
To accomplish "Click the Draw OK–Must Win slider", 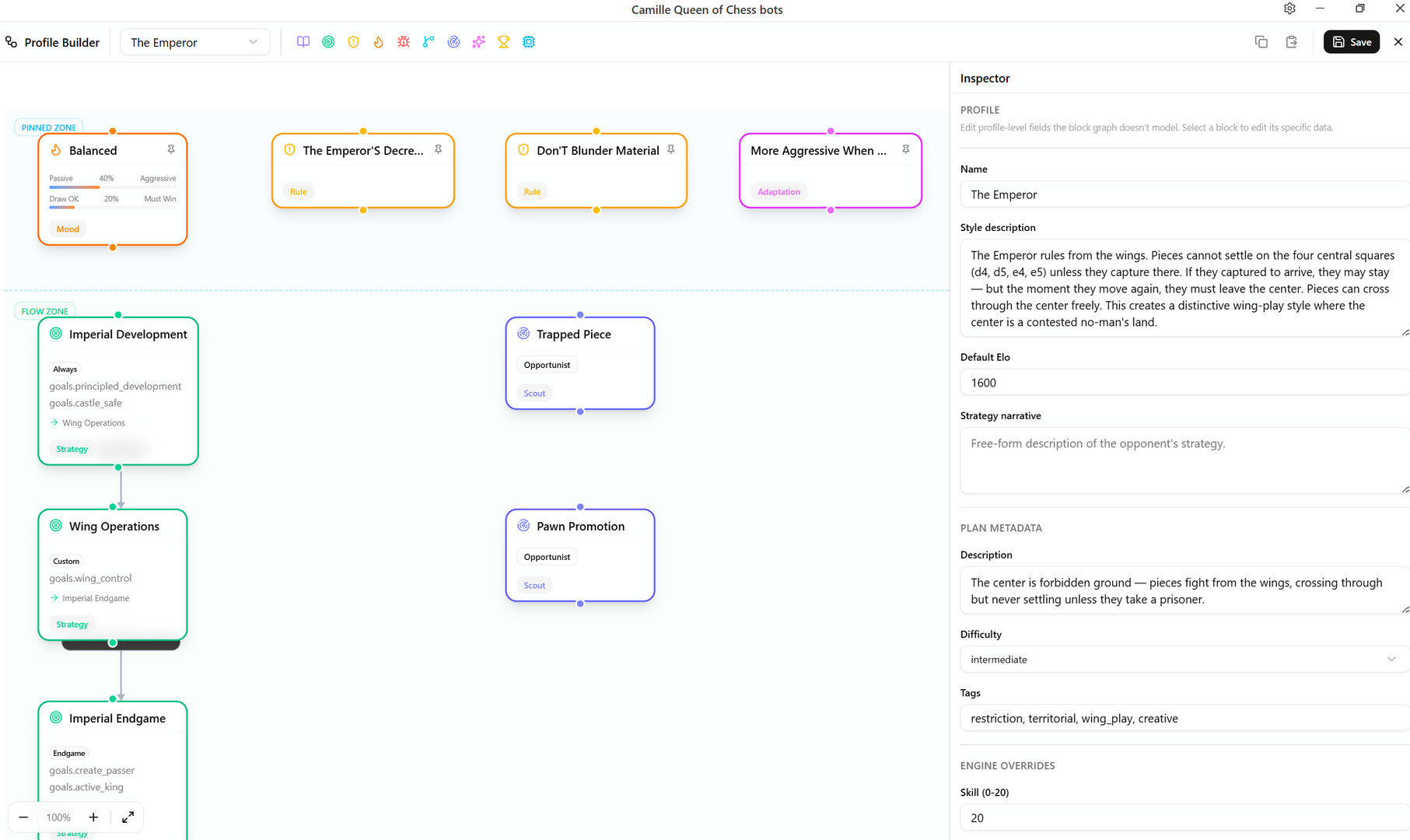I will pos(113,208).
